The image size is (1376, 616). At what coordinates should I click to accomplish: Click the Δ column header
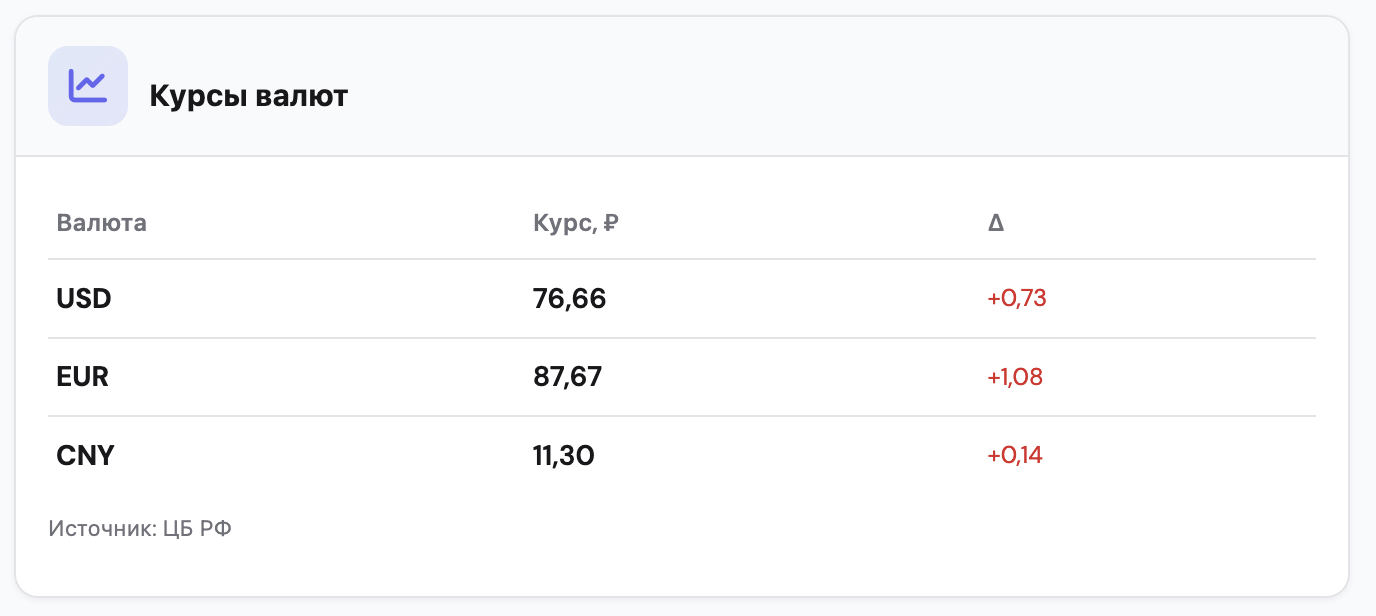996,223
